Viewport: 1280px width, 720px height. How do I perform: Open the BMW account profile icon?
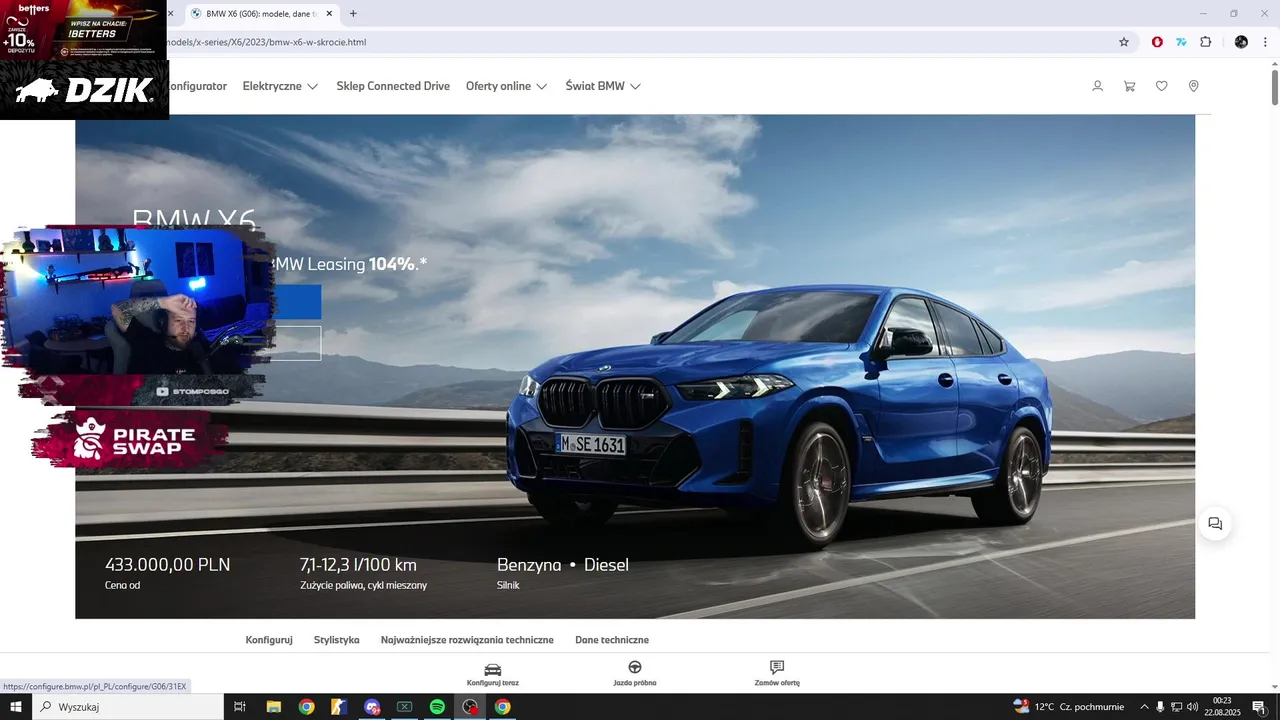pyautogui.click(x=1097, y=86)
